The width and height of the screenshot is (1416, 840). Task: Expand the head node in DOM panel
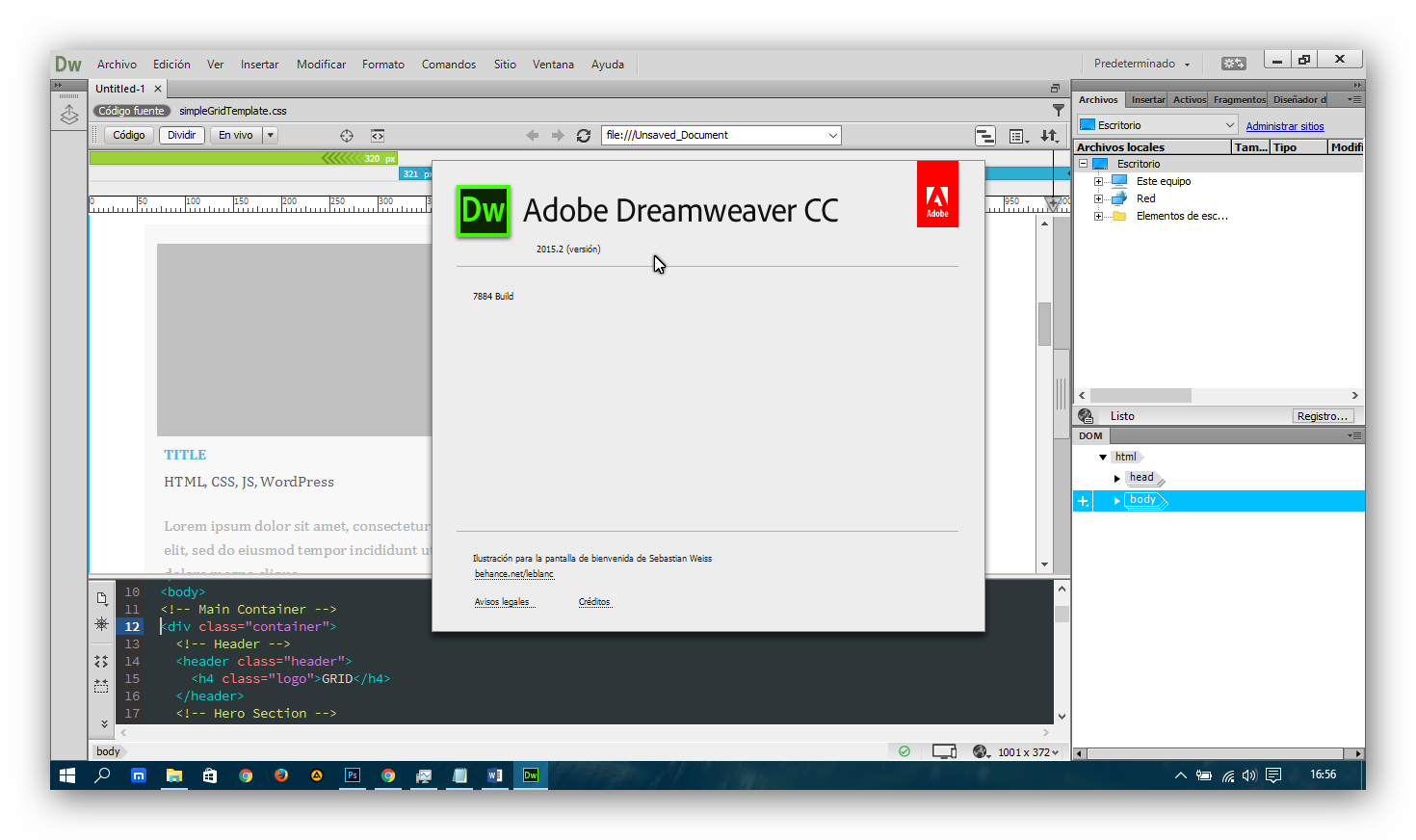point(1117,479)
